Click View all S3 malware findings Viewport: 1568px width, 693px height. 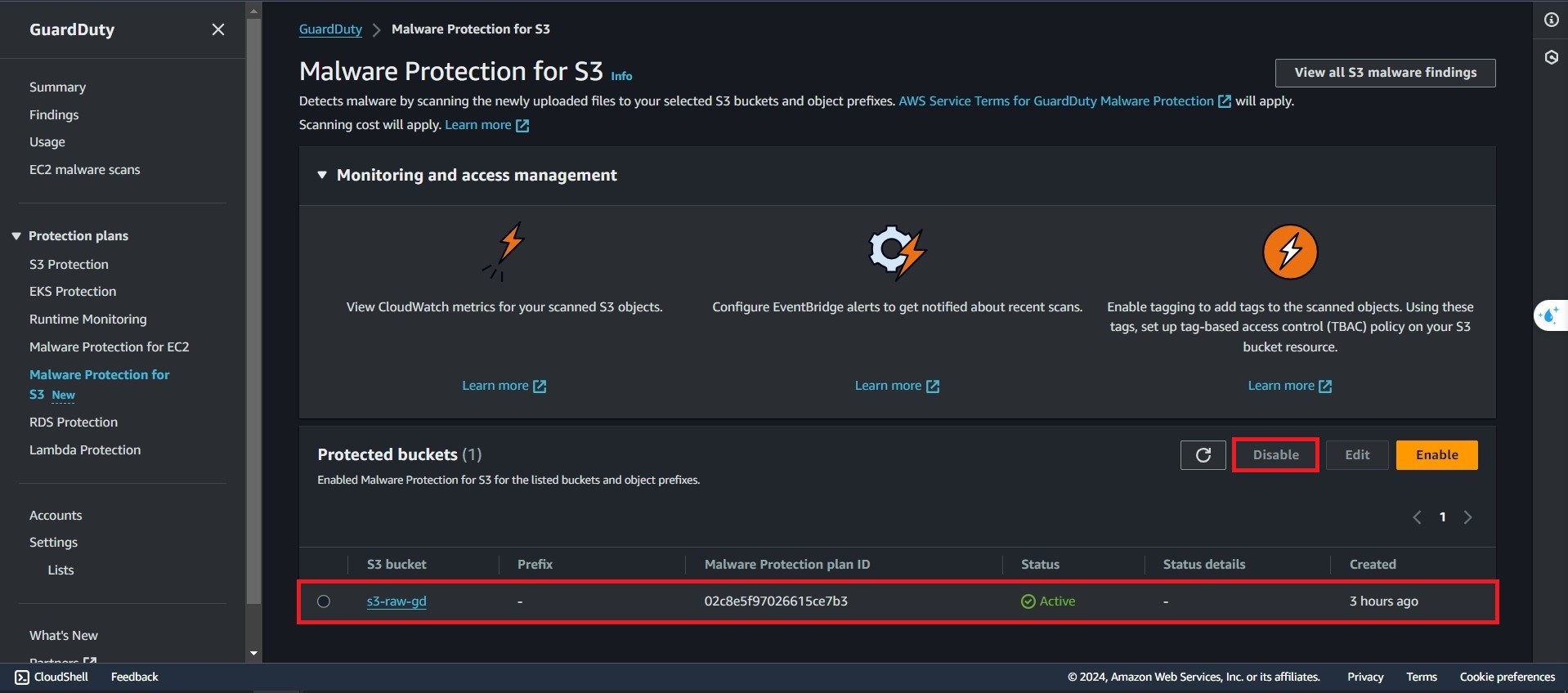(x=1385, y=73)
